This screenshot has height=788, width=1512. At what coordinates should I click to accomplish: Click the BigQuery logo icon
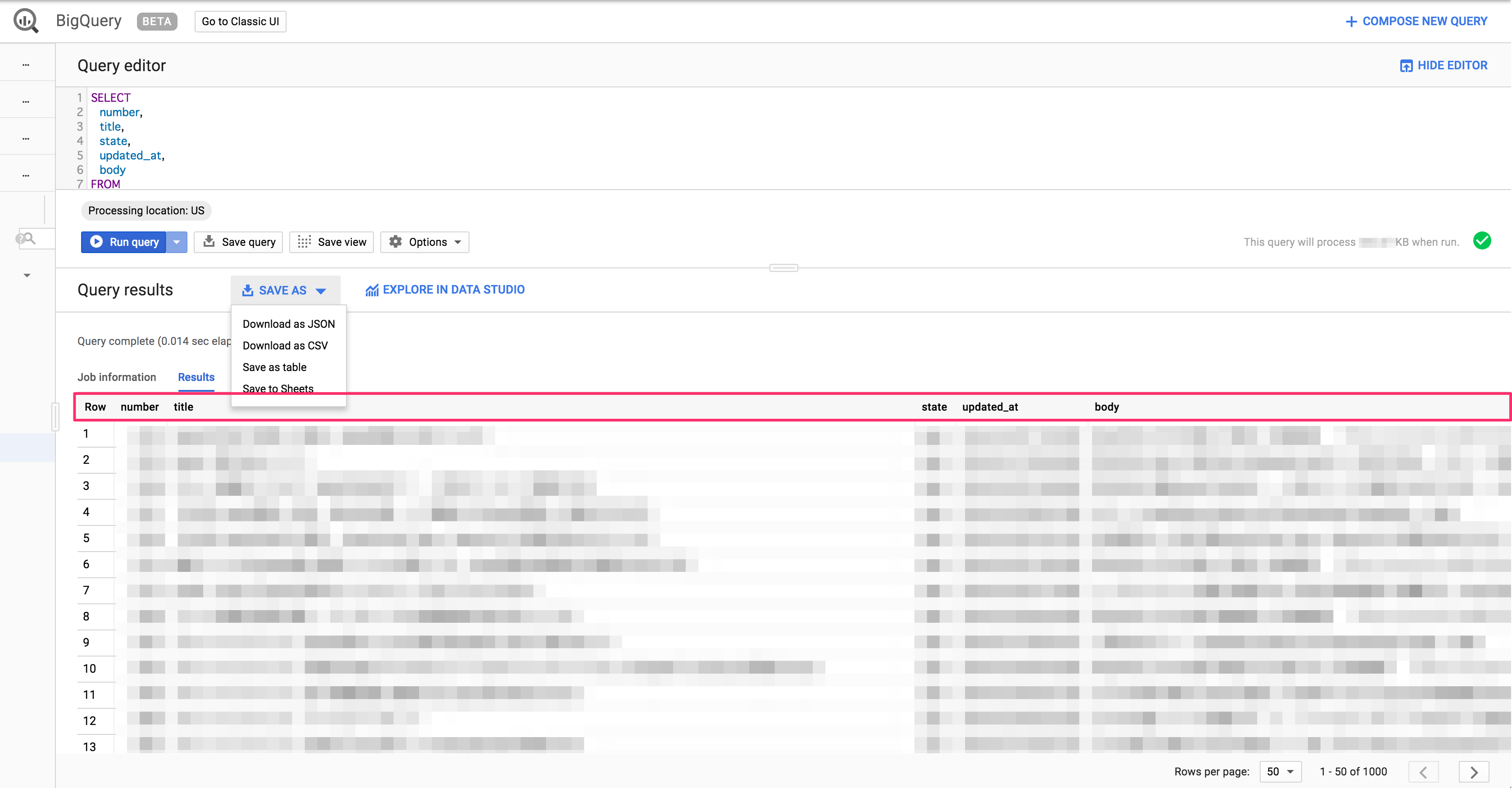tap(26, 21)
